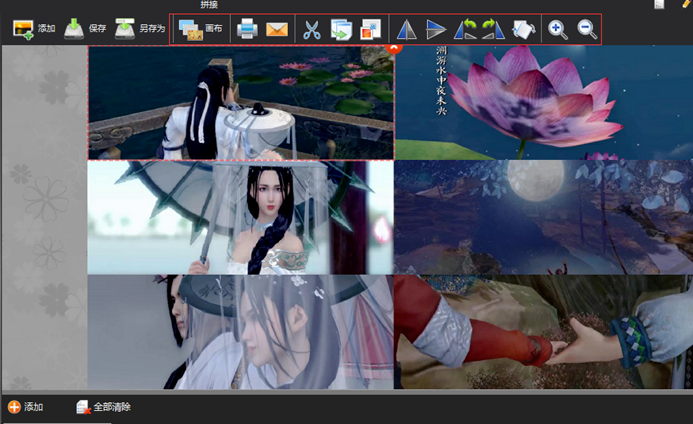
Task: Click the 添加 add image toolbar button
Action: point(33,29)
